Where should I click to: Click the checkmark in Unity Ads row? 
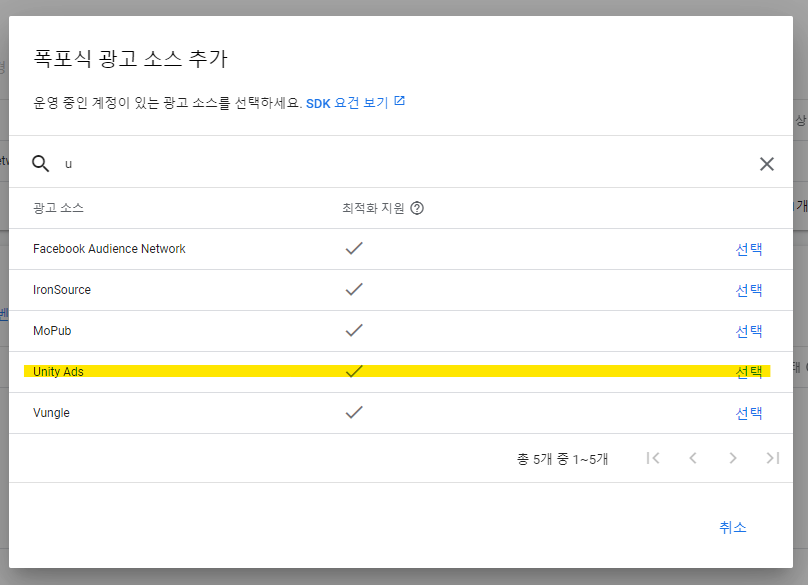pos(354,371)
